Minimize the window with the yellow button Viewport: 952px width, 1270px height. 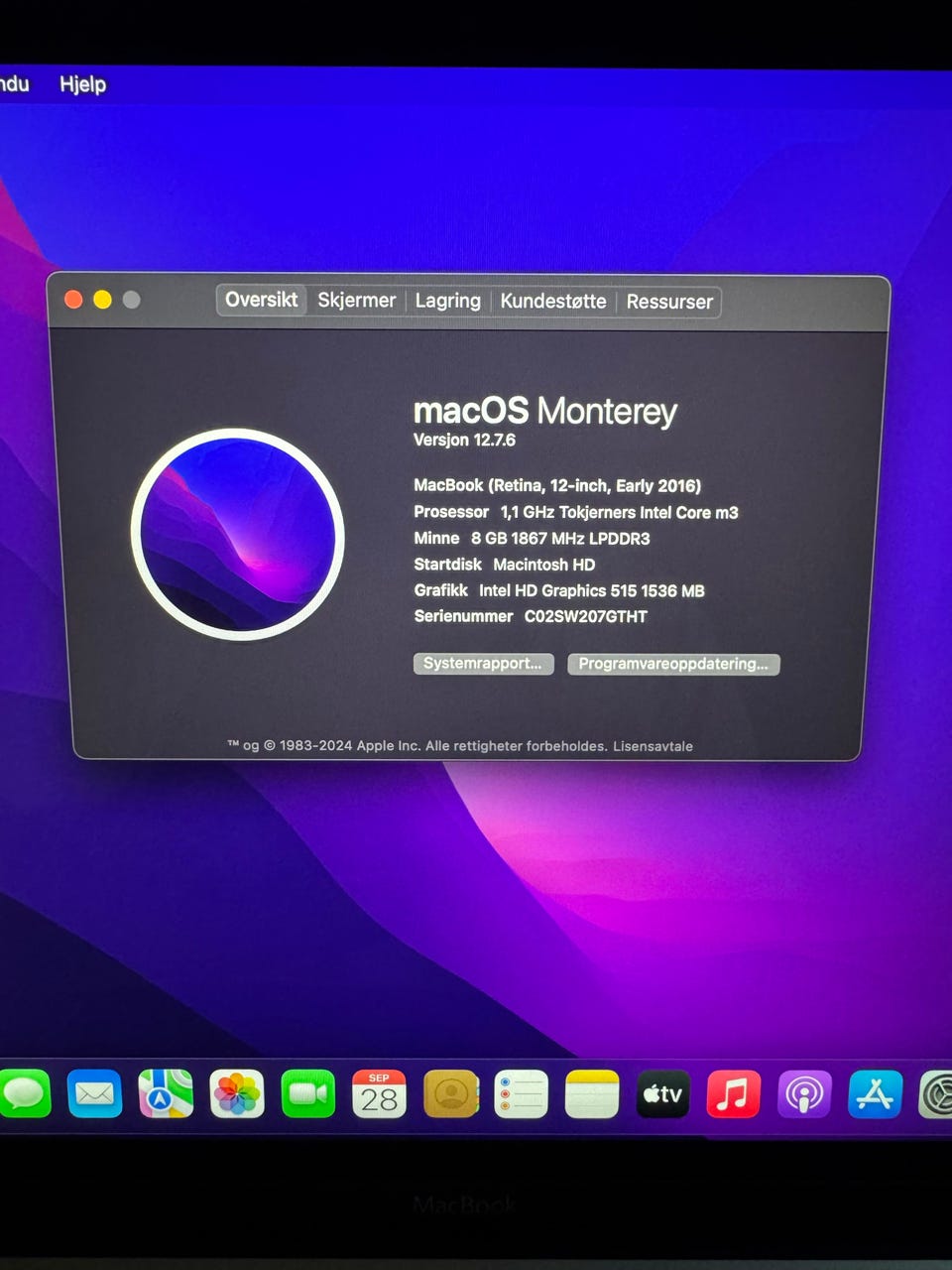click(x=102, y=300)
